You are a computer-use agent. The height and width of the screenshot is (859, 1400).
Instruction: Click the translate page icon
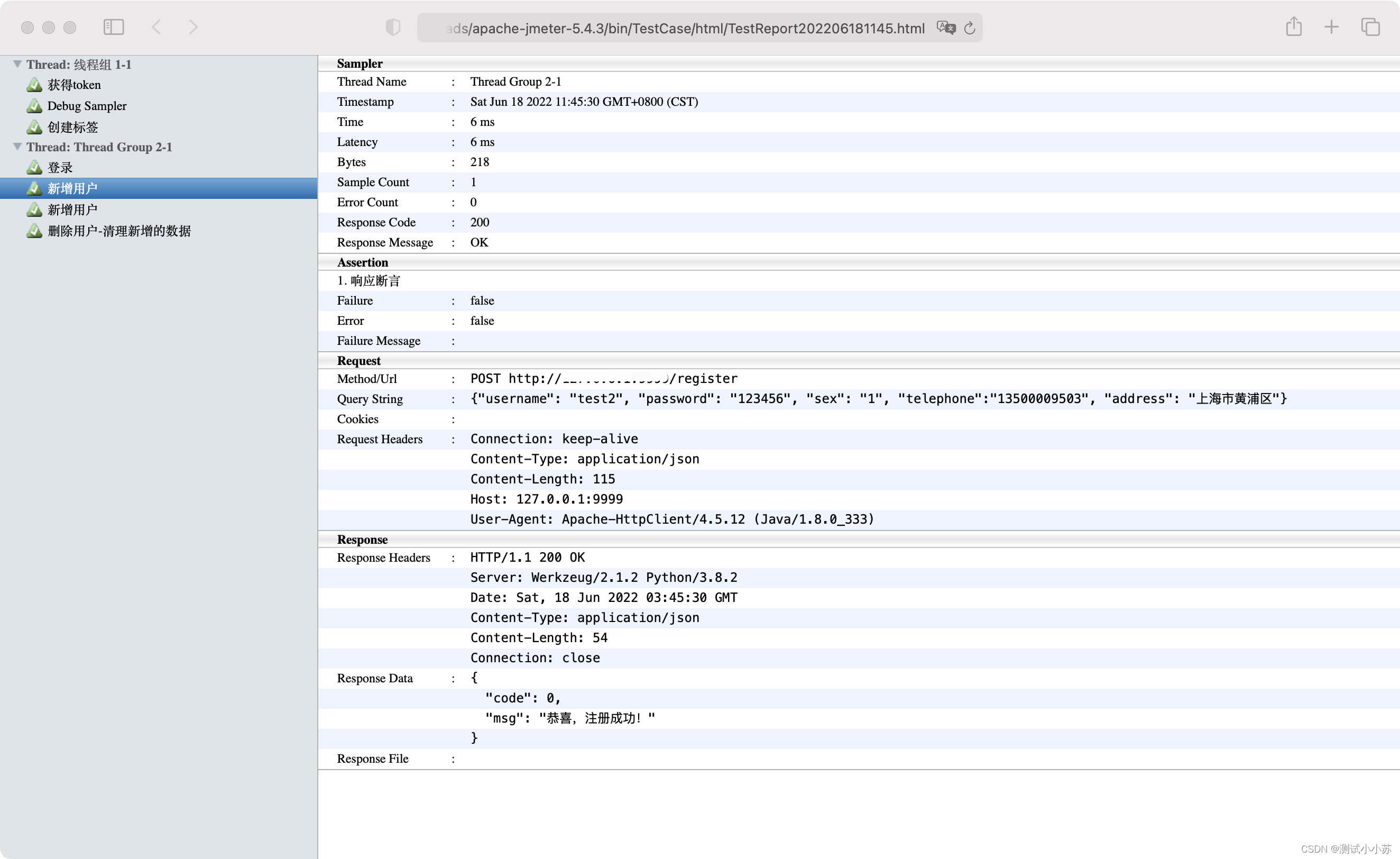coord(945,28)
